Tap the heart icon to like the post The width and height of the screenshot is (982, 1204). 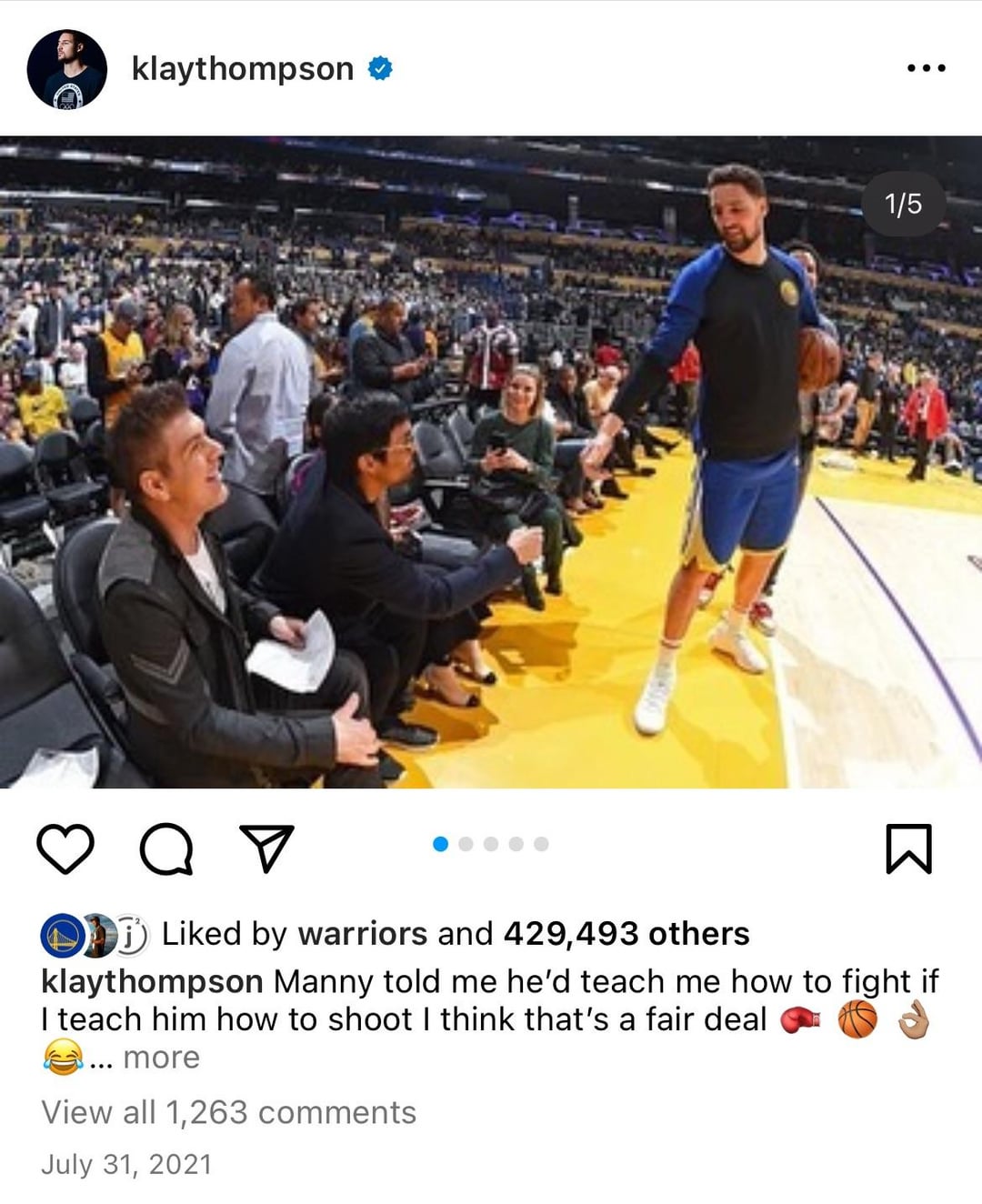(65, 848)
